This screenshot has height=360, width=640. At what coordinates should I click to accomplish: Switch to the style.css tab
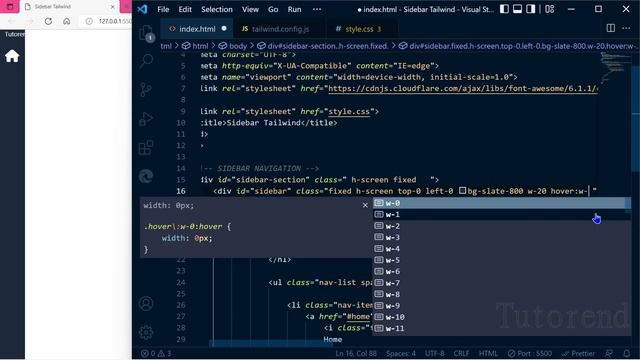(362, 29)
